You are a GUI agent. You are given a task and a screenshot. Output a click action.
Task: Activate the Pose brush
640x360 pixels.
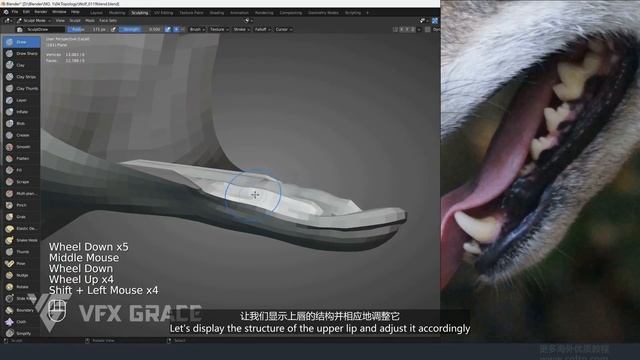pos(21,264)
